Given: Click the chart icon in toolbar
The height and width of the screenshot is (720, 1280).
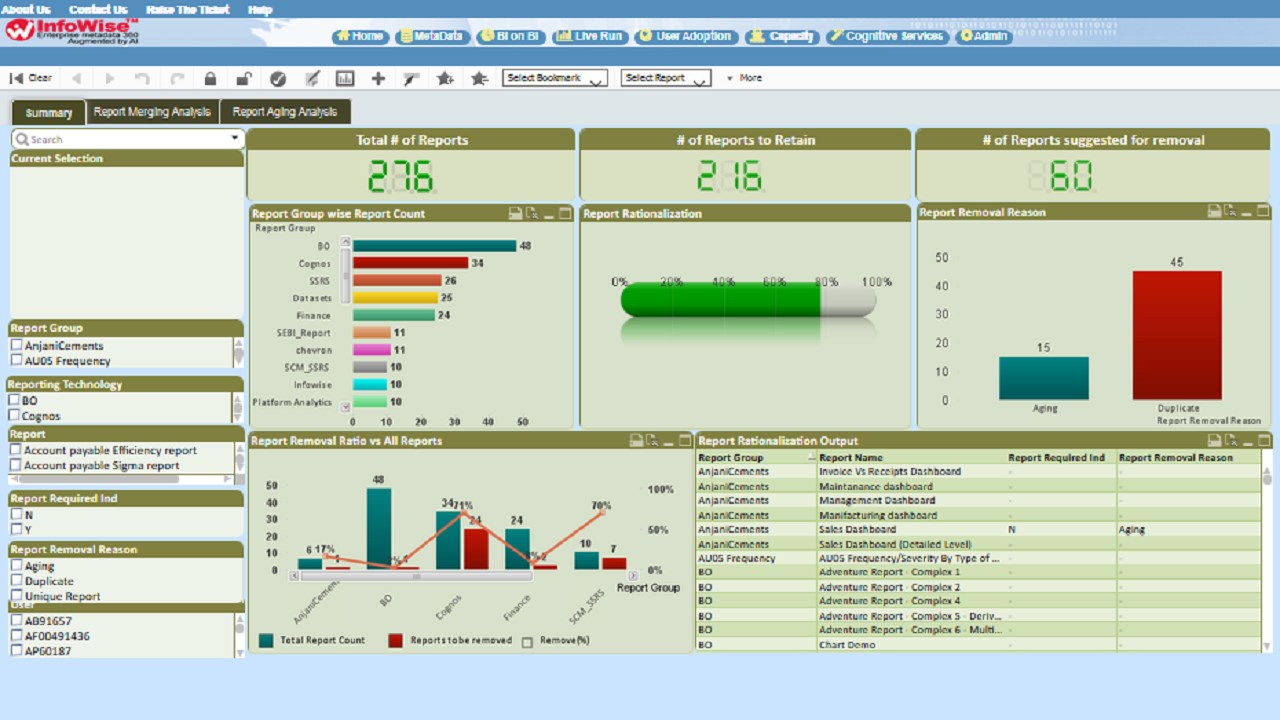Looking at the screenshot, I should click(344, 78).
